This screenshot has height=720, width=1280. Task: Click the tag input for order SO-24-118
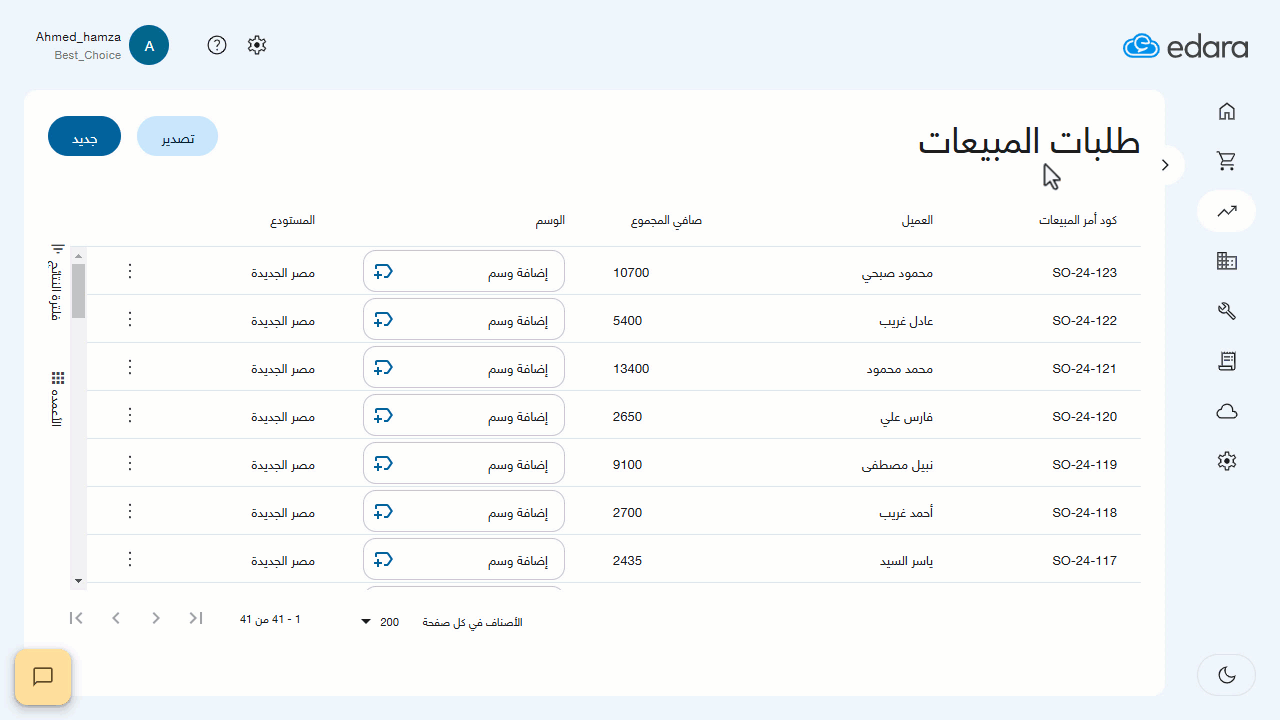[x=464, y=511]
